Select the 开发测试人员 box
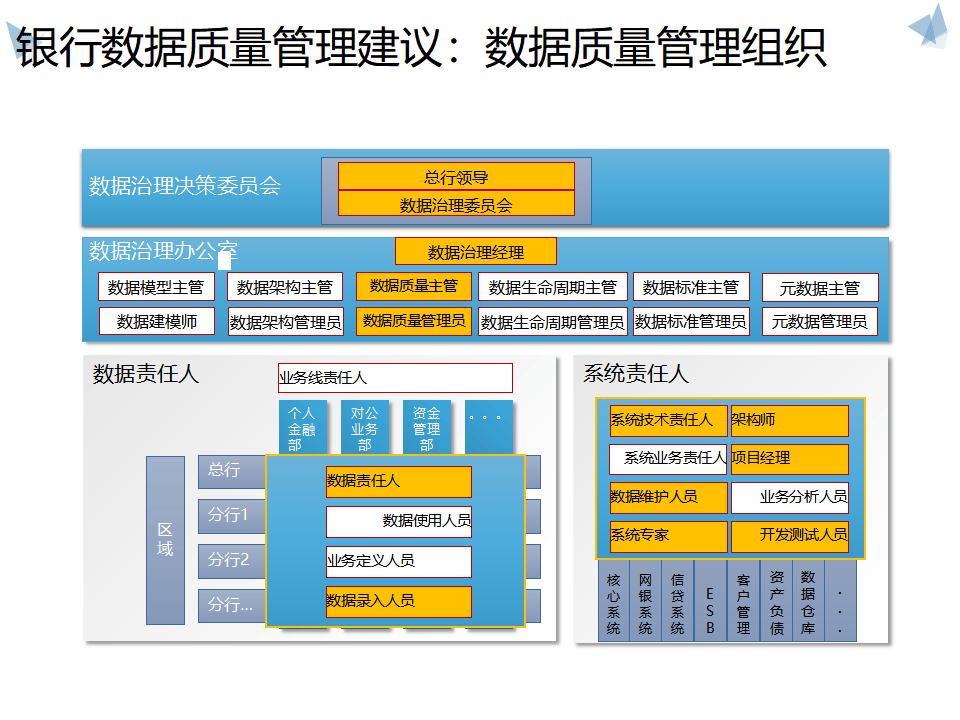The width and height of the screenshot is (960, 720). click(790, 535)
